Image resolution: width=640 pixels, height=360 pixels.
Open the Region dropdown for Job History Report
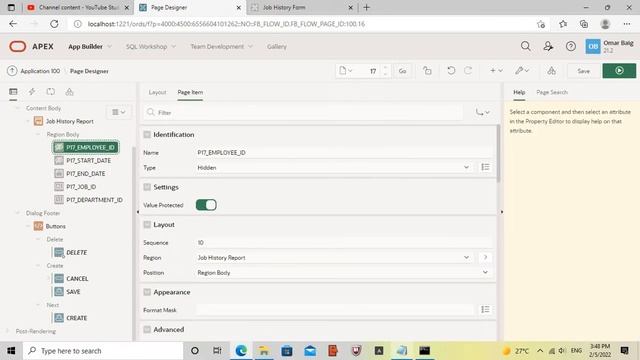pos(334,258)
